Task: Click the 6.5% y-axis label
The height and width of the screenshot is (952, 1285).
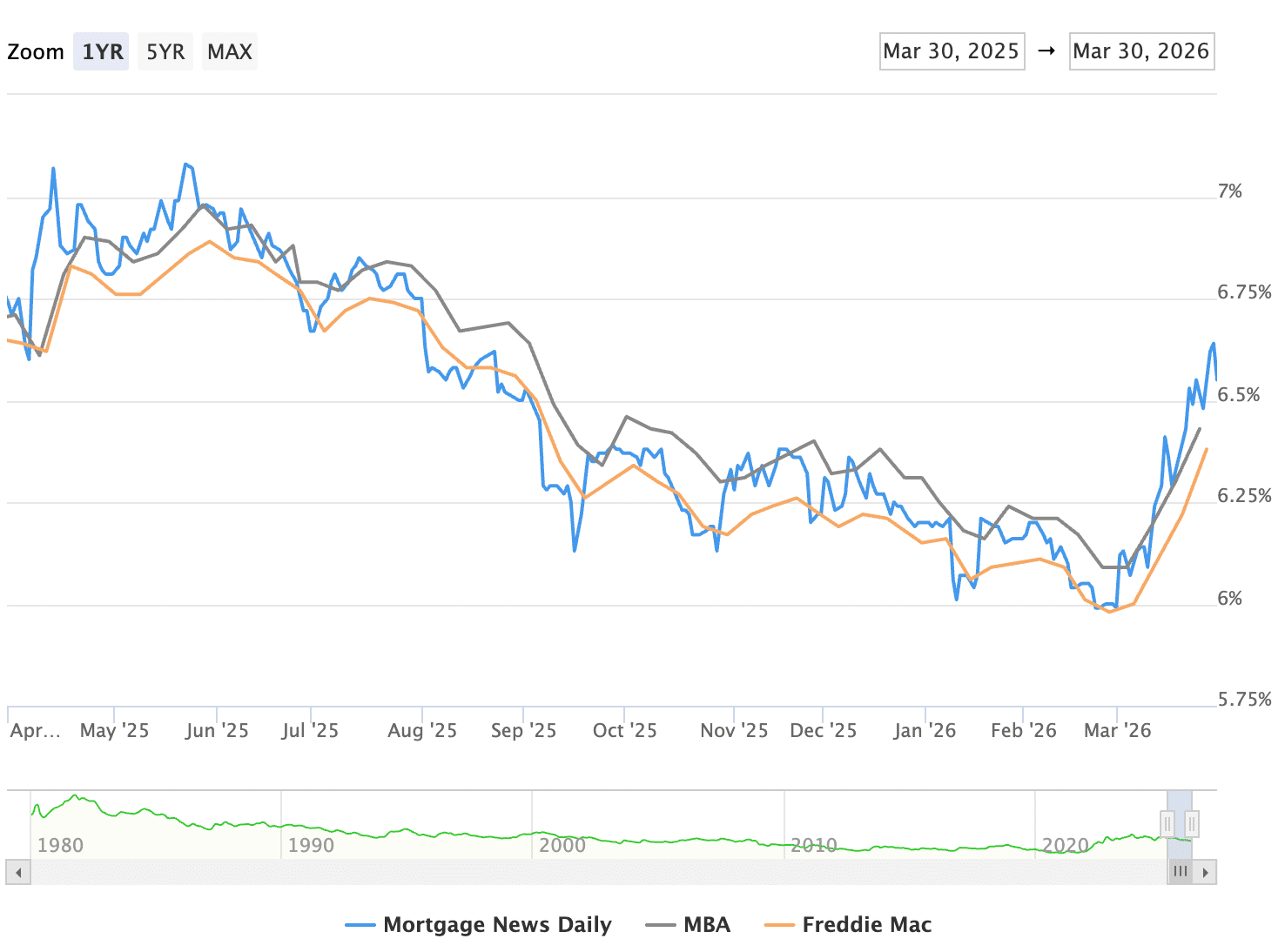Action: click(x=1239, y=395)
